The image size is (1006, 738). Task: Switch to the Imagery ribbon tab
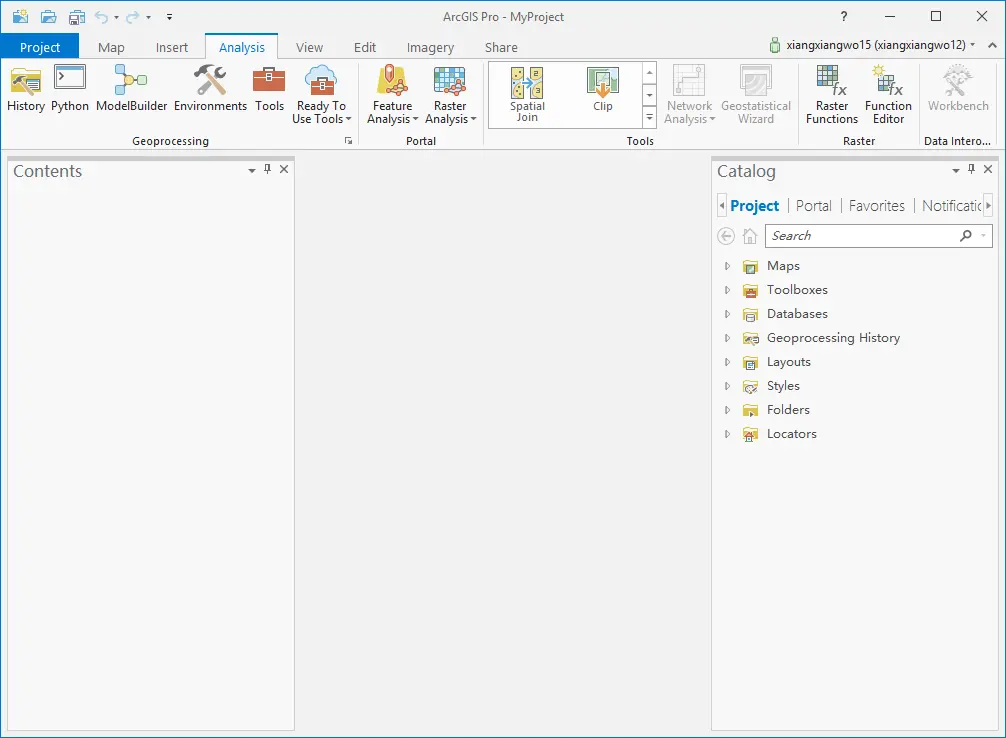(x=430, y=47)
